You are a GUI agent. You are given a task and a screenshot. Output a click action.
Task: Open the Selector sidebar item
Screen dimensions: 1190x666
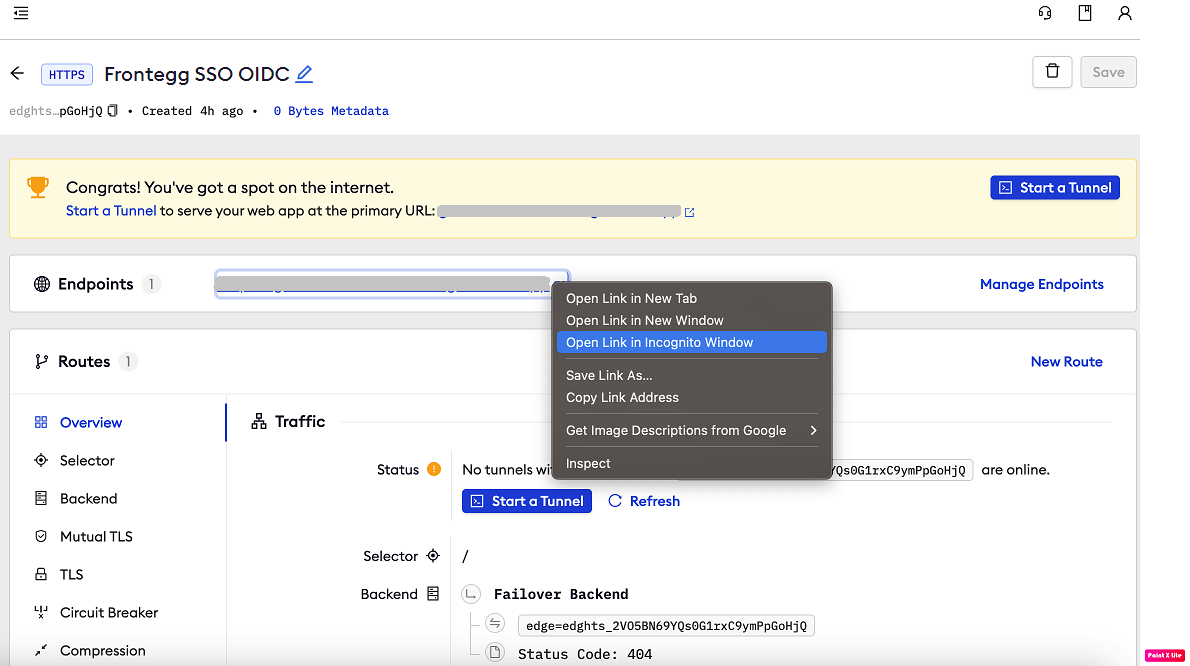pos(87,460)
